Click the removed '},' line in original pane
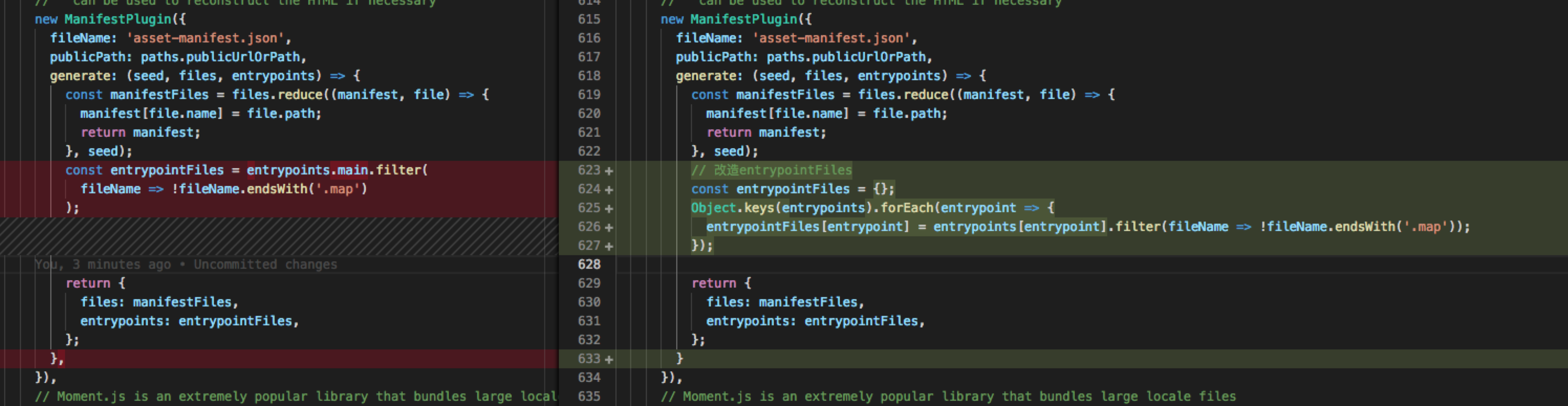Image resolution: width=1568 pixels, height=406 pixels. pos(57,359)
